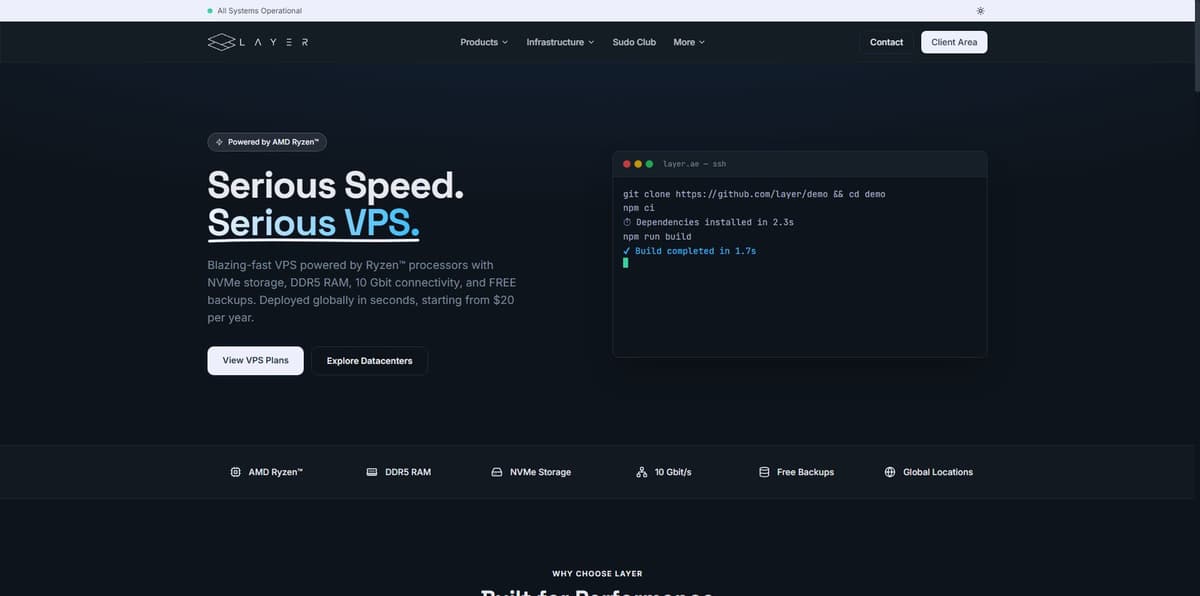Click the AMD Ryzen feature label
Viewport: 1200px width, 596px height.
coord(275,472)
